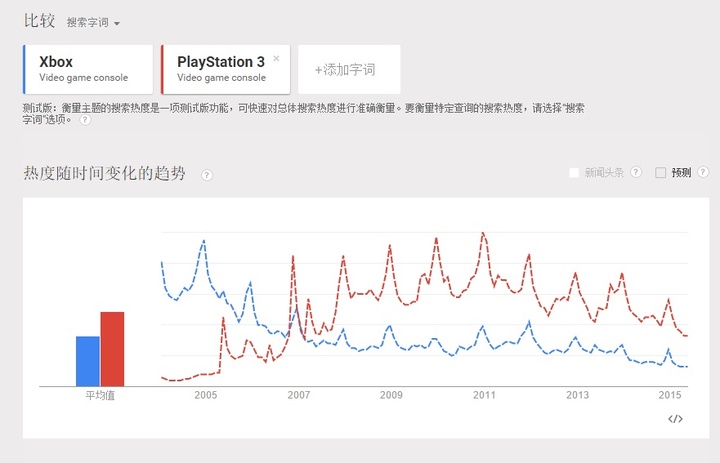720x463 pixels.
Task: Select the PlayStation 3 term card
Action: pos(222,69)
